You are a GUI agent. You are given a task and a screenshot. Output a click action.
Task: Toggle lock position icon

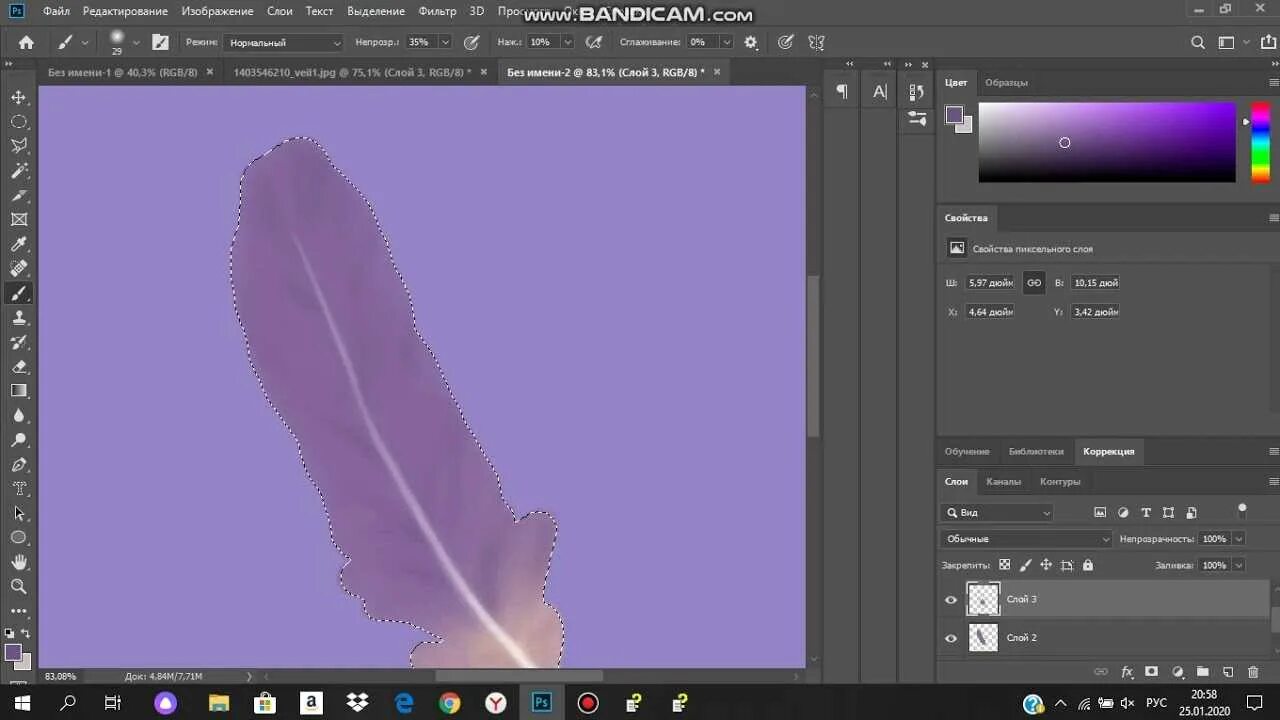click(1046, 565)
